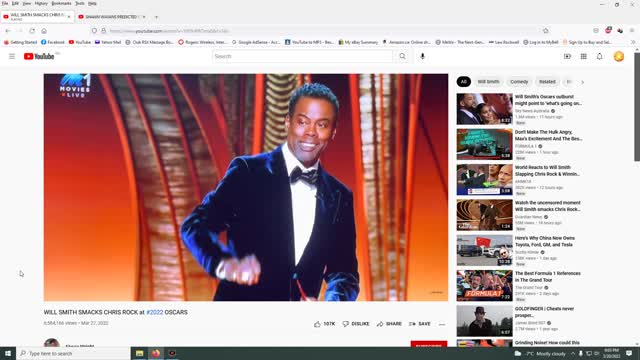
Task: Open the Getting Started bookmark
Action: 20,42
